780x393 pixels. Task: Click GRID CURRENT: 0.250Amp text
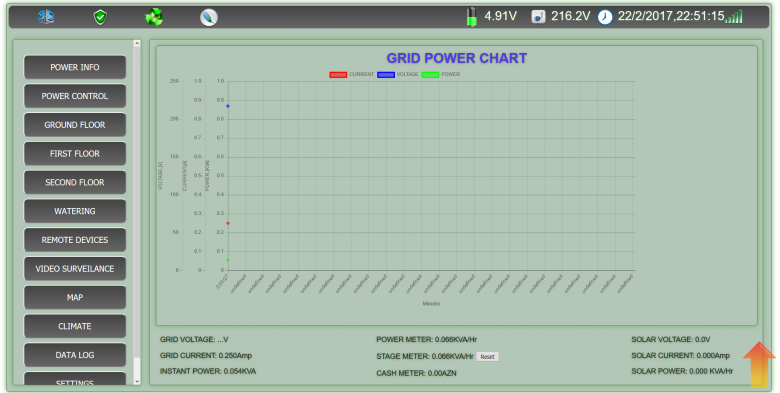[206, 355]
